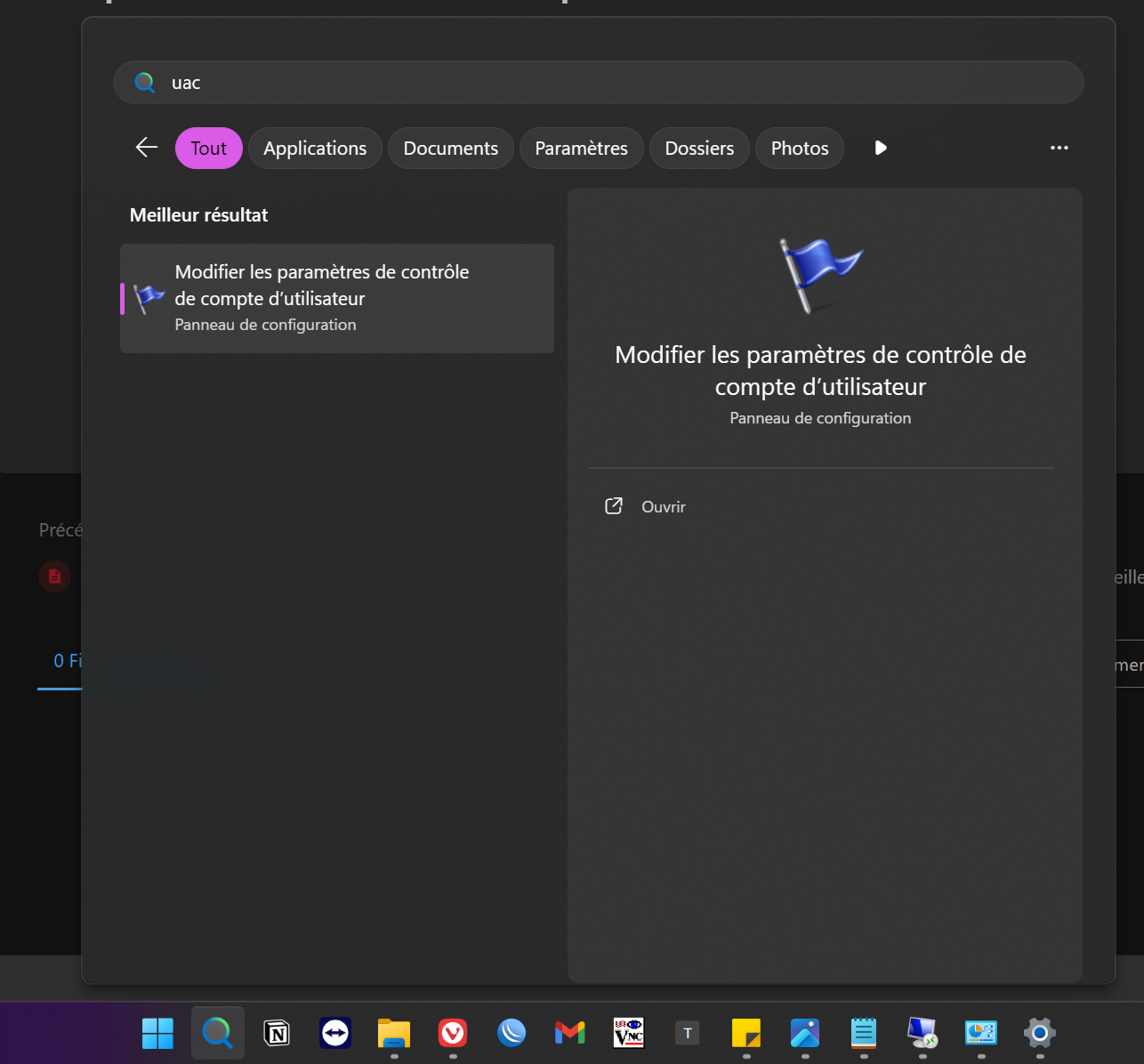Click the Ouvrir external-link icon

click(x=614, y=506)
